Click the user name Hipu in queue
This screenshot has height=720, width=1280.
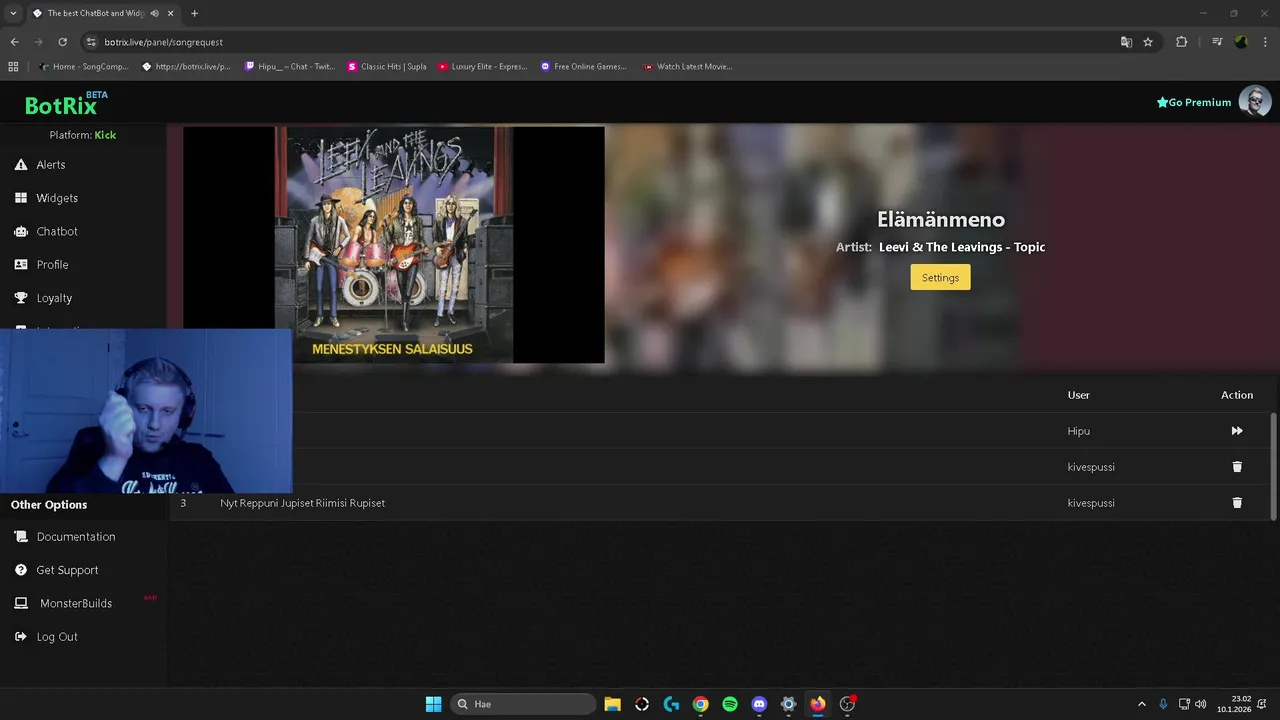click(1079, 431)
